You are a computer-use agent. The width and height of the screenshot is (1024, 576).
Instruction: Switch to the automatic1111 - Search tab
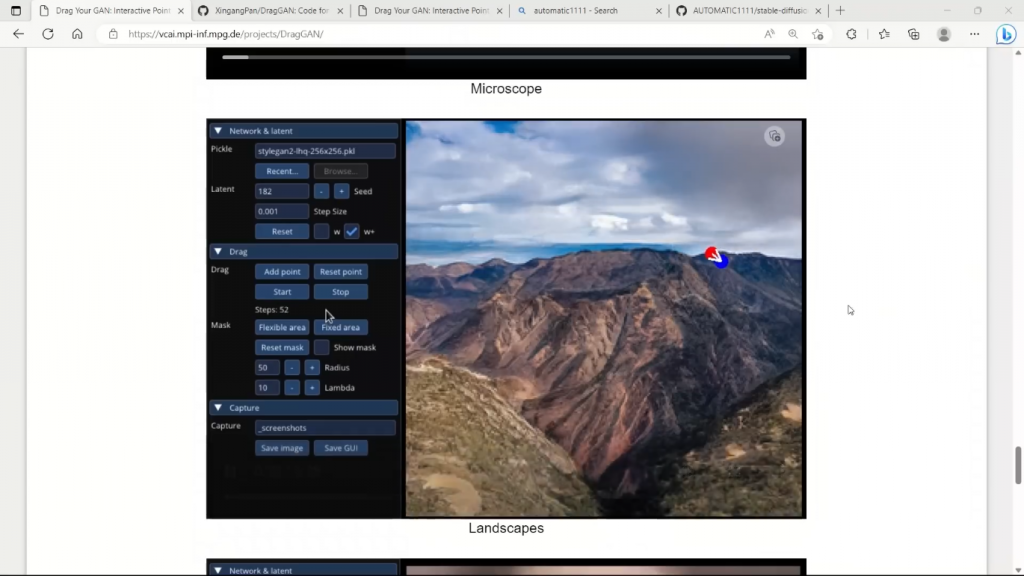pyautogui.click(x=590, y=10)
